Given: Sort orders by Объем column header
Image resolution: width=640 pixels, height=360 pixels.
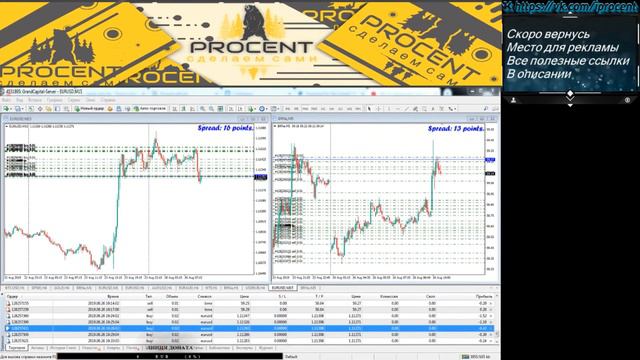Looking at the screenshot, I should click(x=172, y=297).
